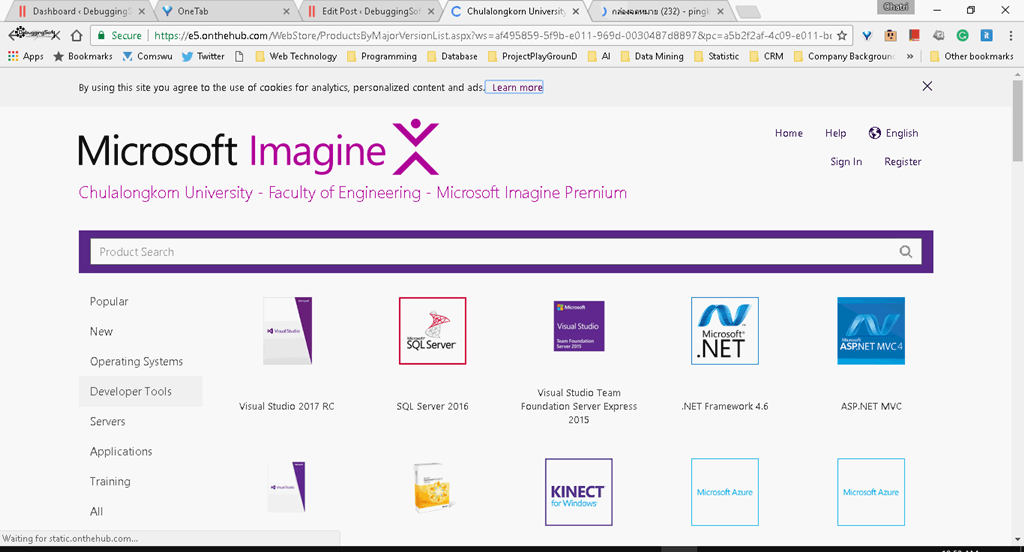The height and width of the screenshot is (552, 1024).
Task: Click the Learn more cookie link
Action: [x=517, y=87]
